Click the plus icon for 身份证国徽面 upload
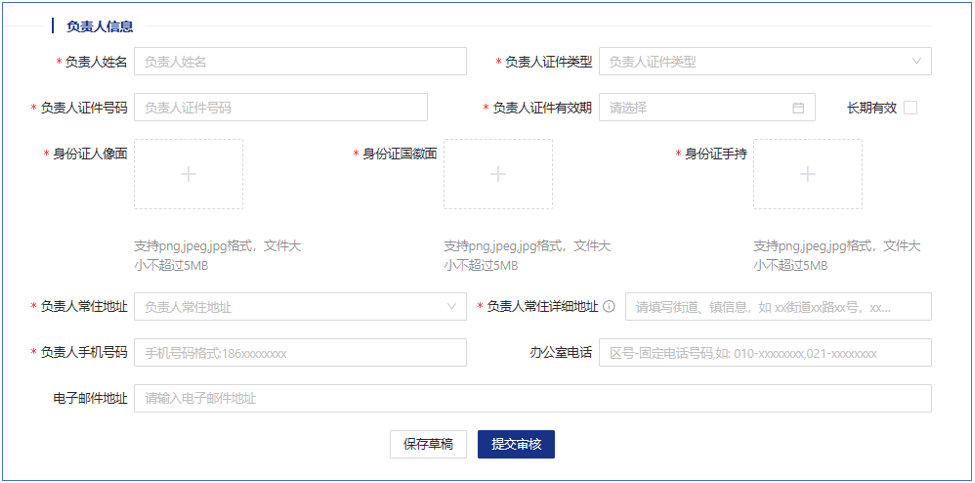The width and height of the screenshot is (975, 483). coord(498,174)
